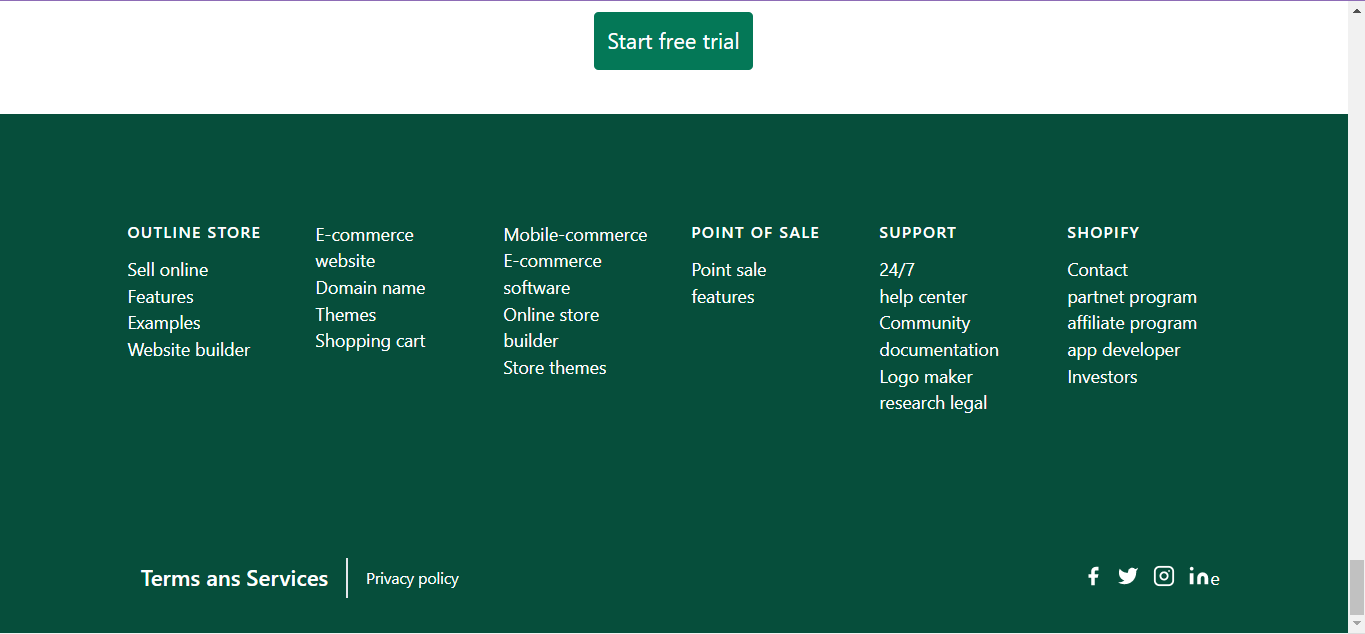Click the 24/7 help center link
The height and width of the screenshot is (634, 1365).
[922, 283]
